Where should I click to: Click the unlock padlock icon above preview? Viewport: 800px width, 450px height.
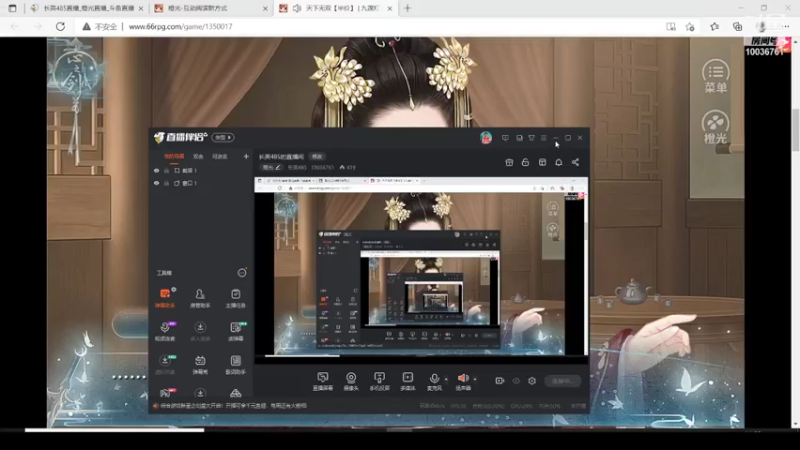coord(525,162)
